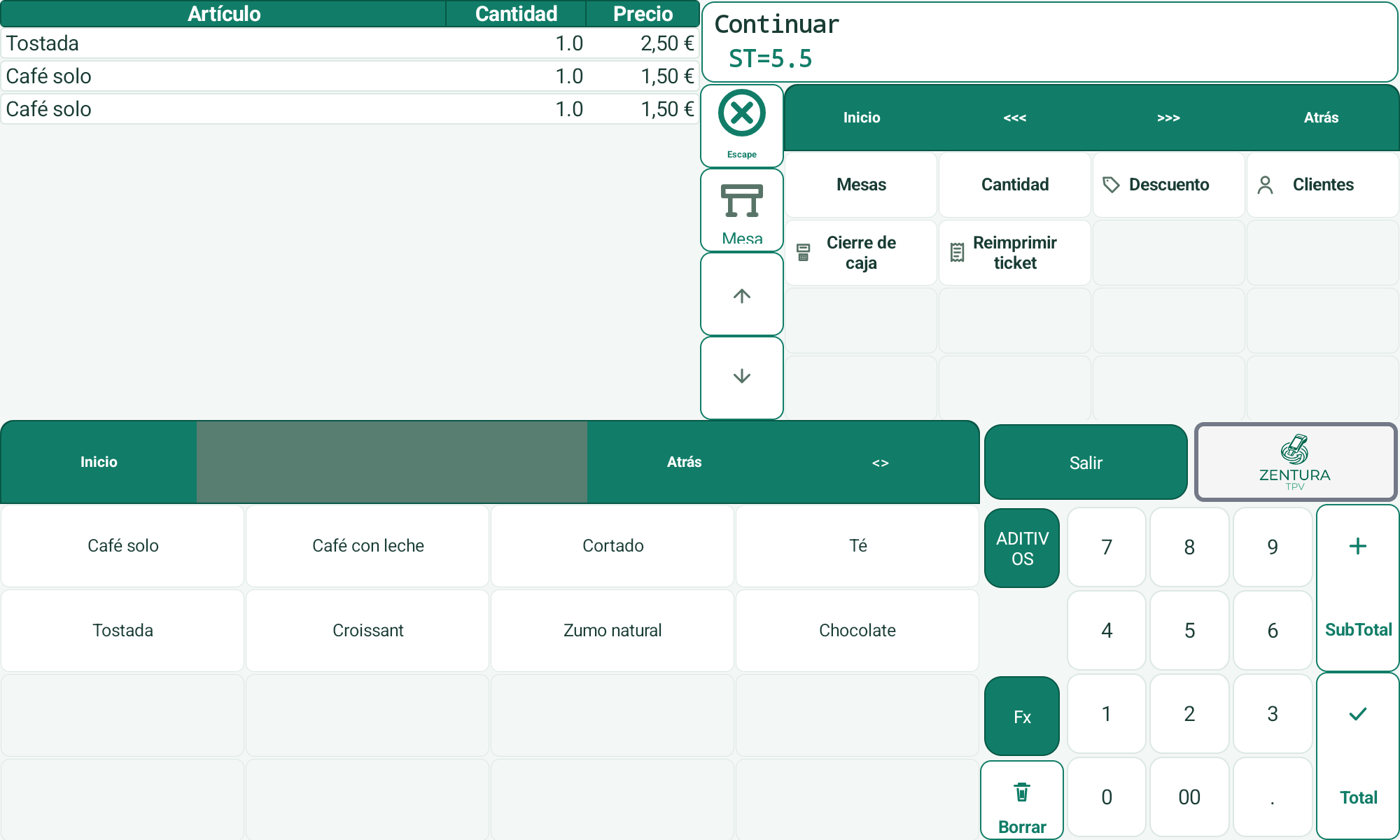Image resolution: width=1400 pixels, height=840 pixels.
Task: Add a Café con leche article
Action: point(367,546)
